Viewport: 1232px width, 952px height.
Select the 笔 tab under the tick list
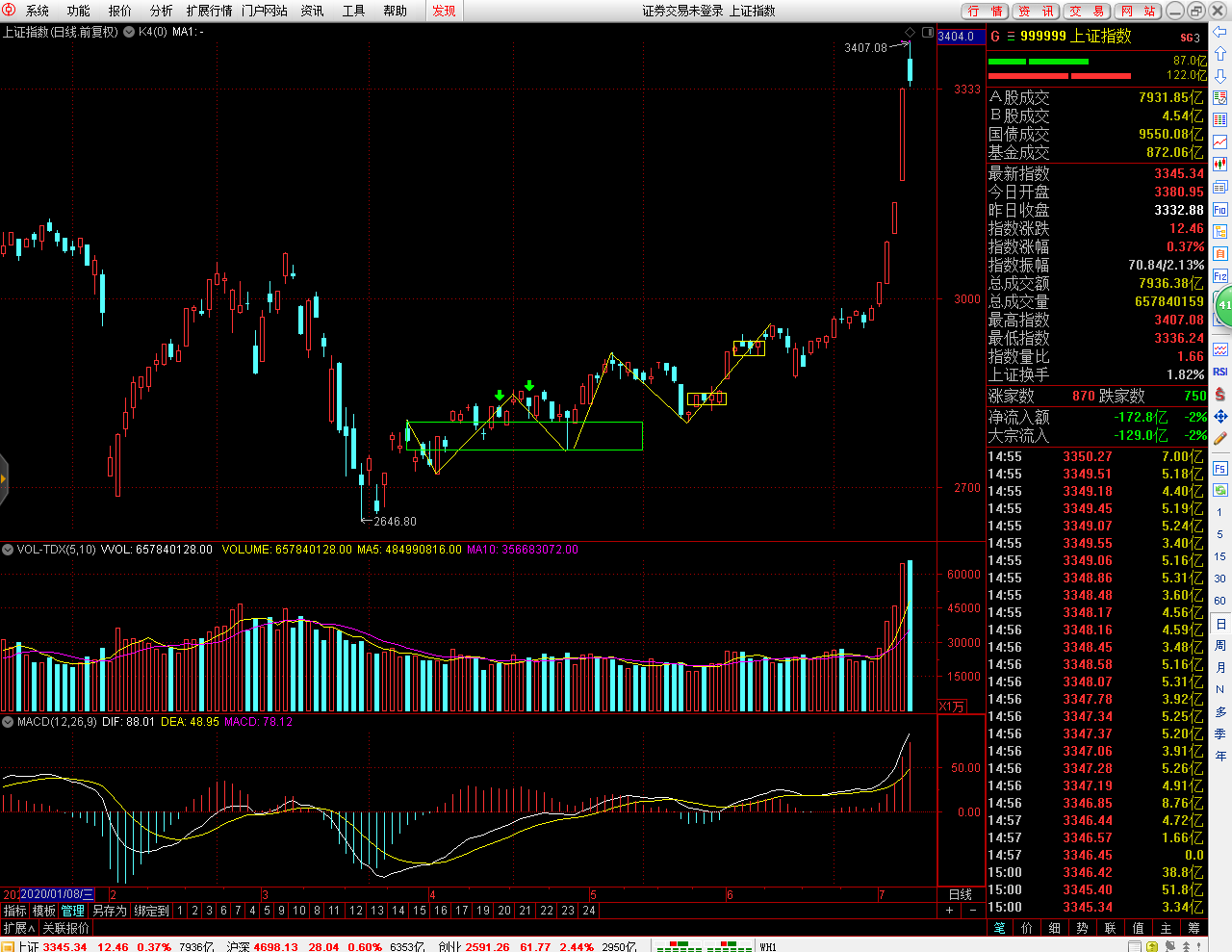point(1000,928)
